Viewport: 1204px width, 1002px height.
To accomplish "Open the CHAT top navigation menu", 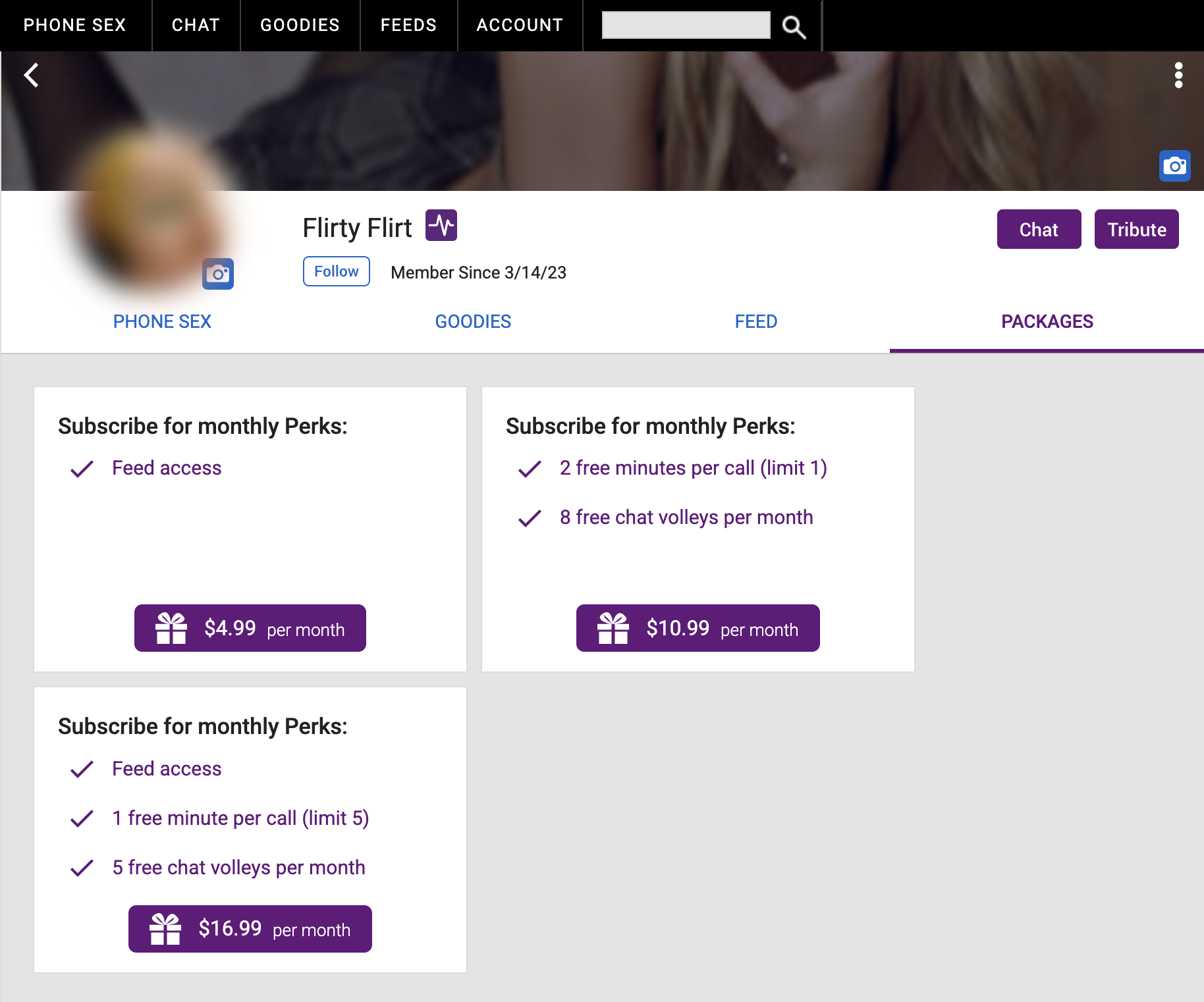I will [196, 25].
